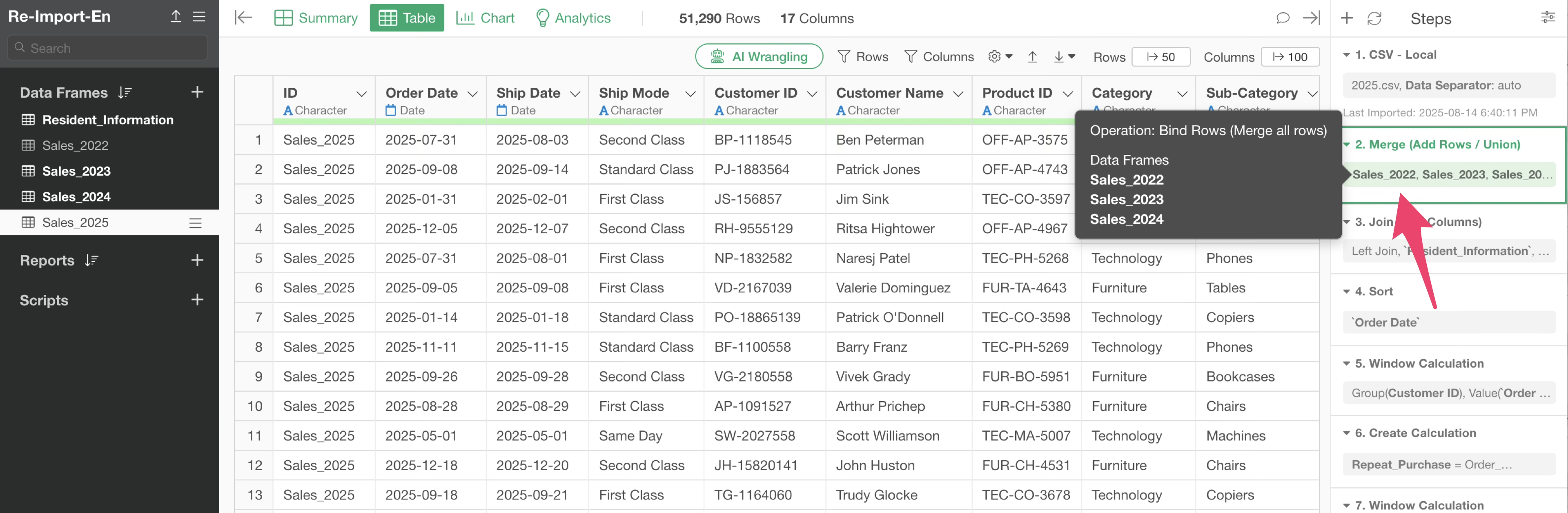Click the Data Frames sort order icon
The image size is (1568, 513).
click(125, 92)
